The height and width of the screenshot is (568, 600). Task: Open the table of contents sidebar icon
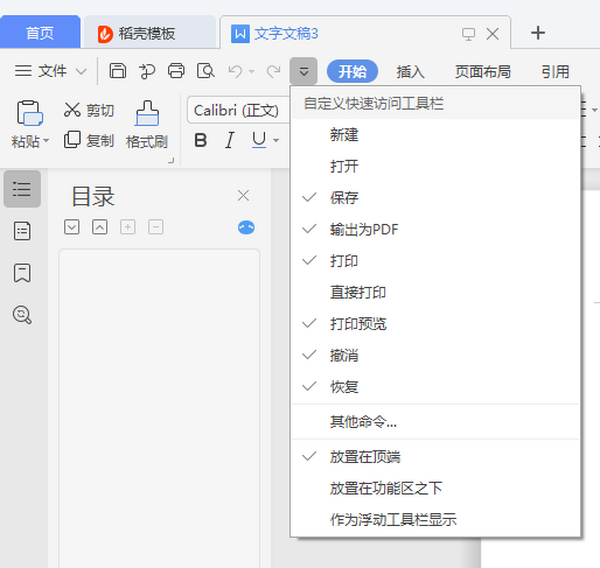[22, 189]
